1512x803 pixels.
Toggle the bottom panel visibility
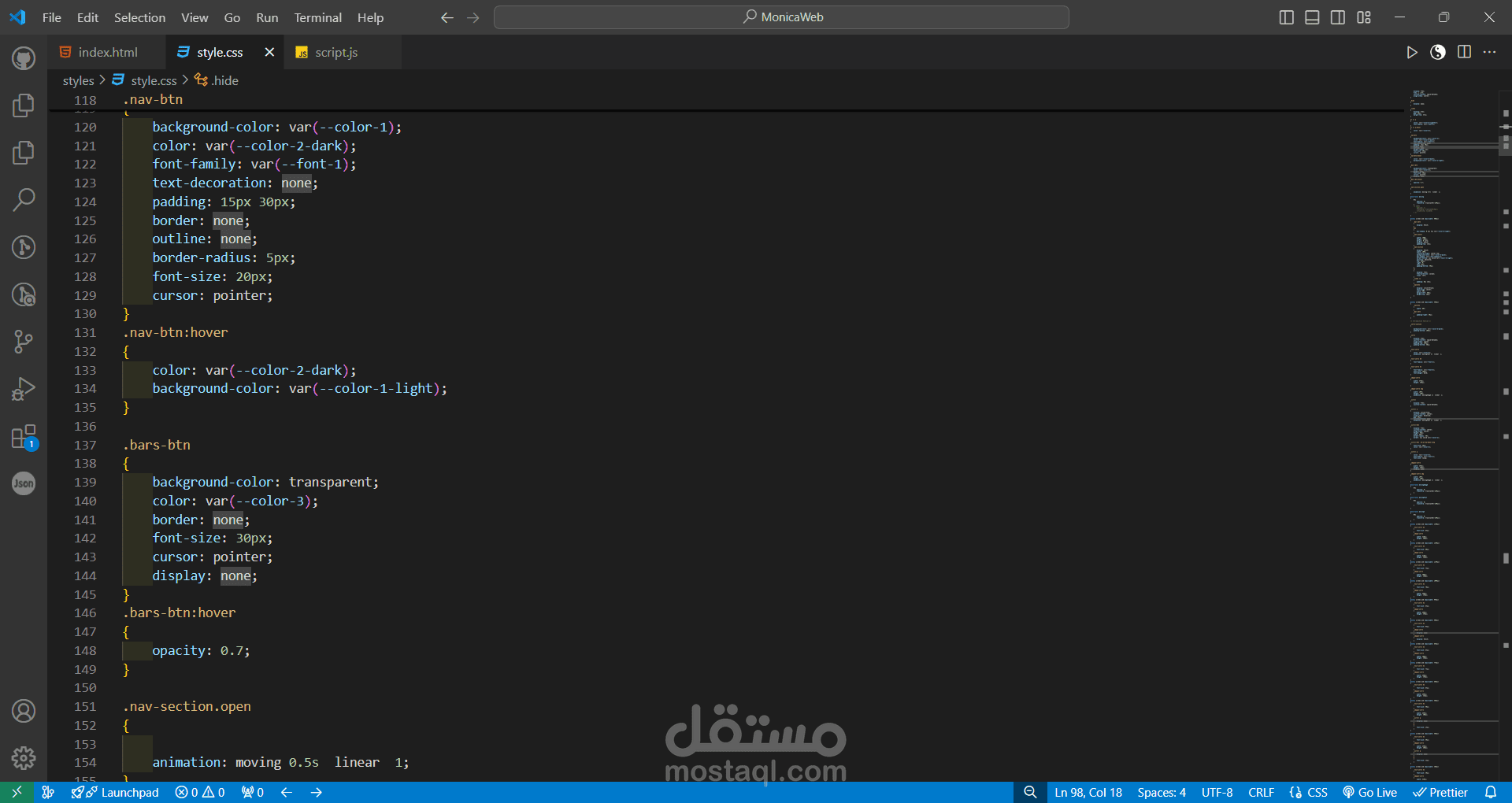[1312, 17]
